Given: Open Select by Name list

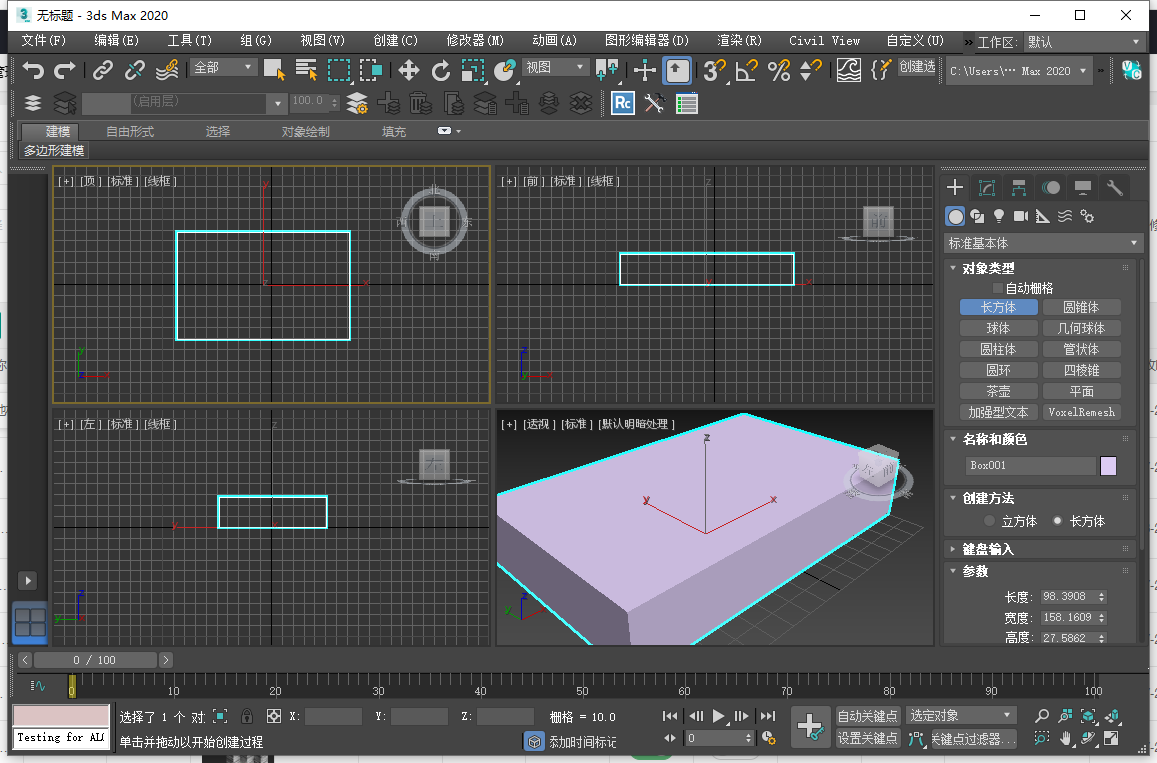Looking at the screenshot, I should click(305, 70).
